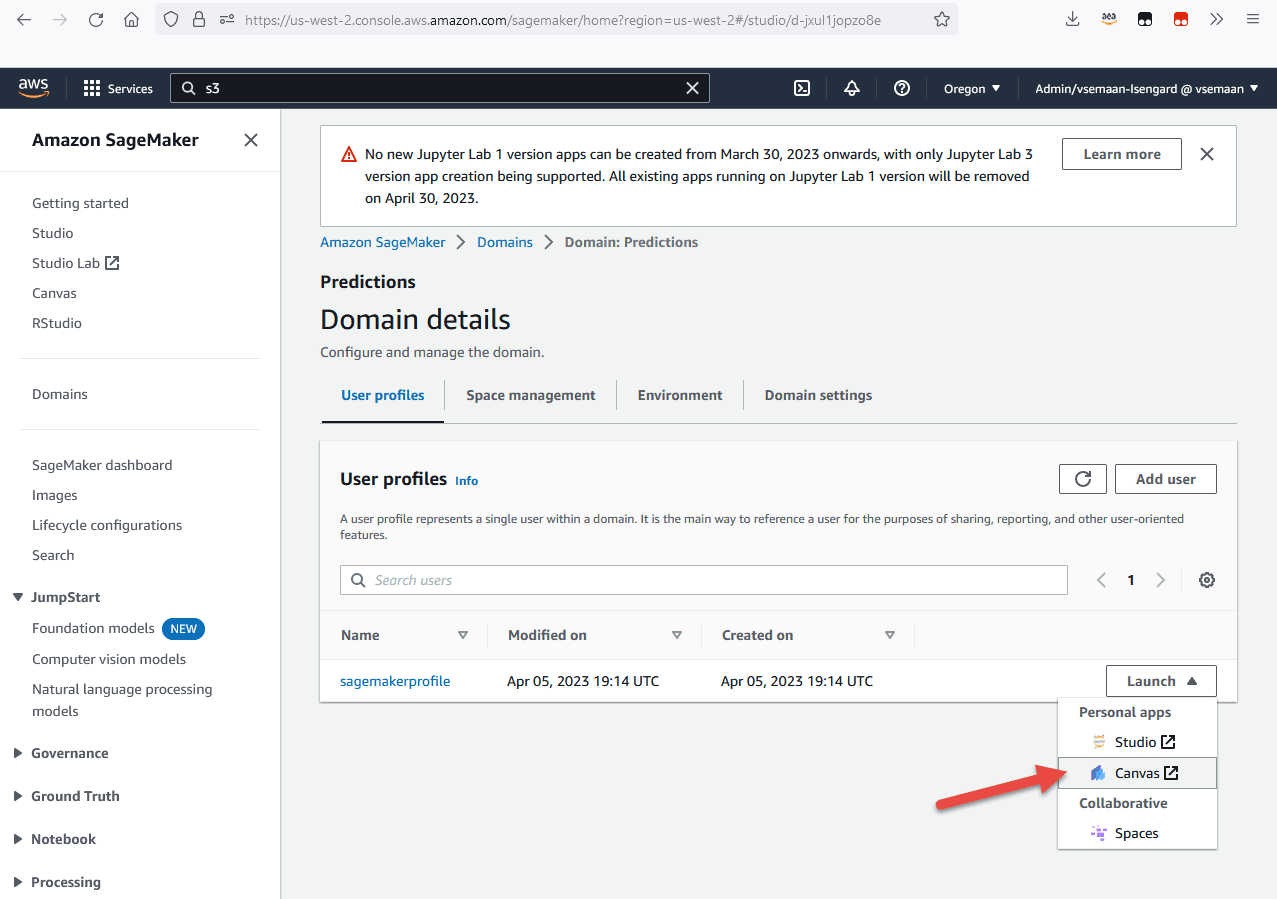The image size is (1277, 899).
Task: Collapse the JumpStart section
Action: (18, 597)
